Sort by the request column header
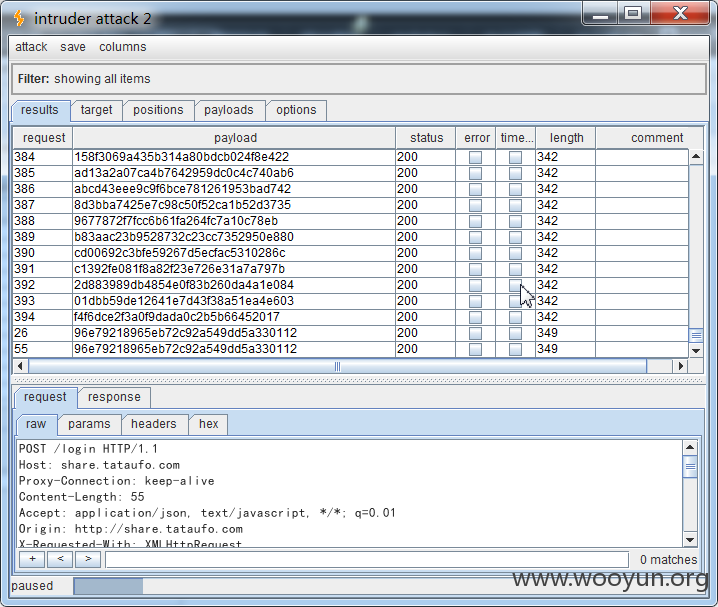The image size is (718, 607). [44, 138]
